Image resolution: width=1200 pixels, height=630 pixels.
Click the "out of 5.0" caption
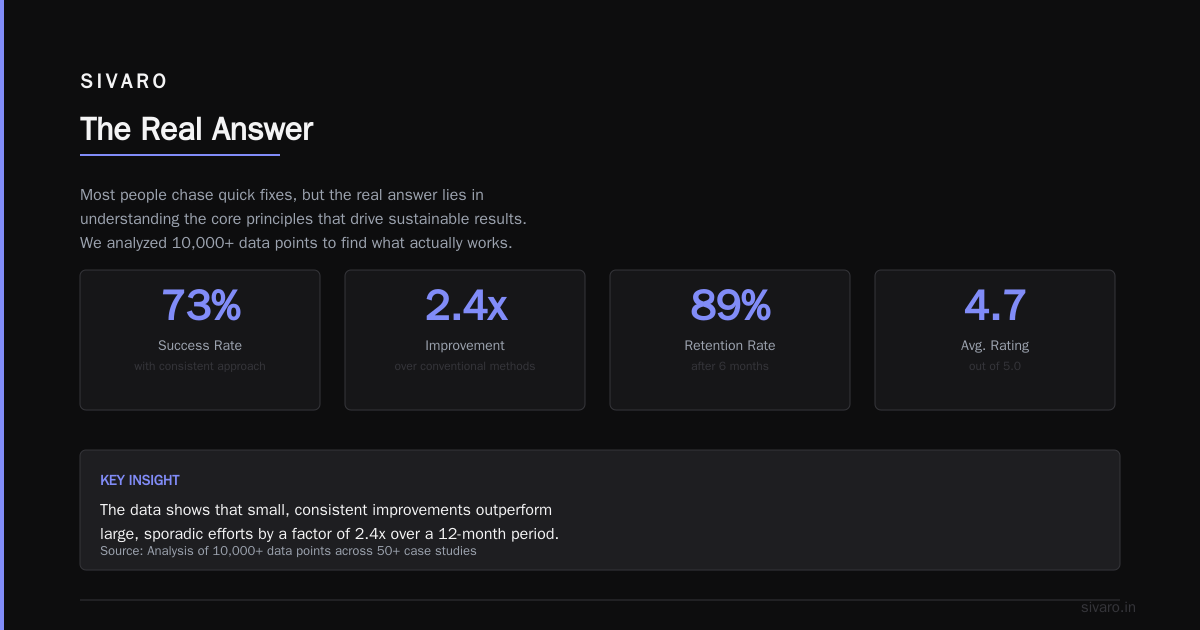[x=995, y=366]
